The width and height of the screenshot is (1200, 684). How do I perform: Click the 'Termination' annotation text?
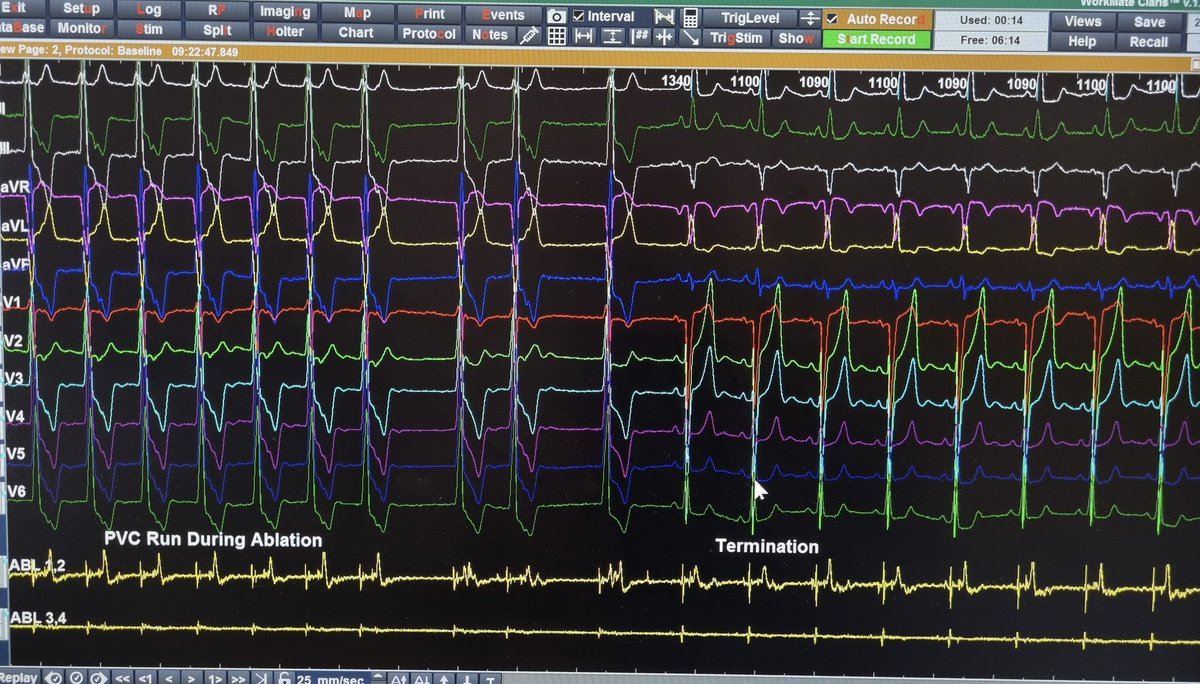(x=766, y=546)
